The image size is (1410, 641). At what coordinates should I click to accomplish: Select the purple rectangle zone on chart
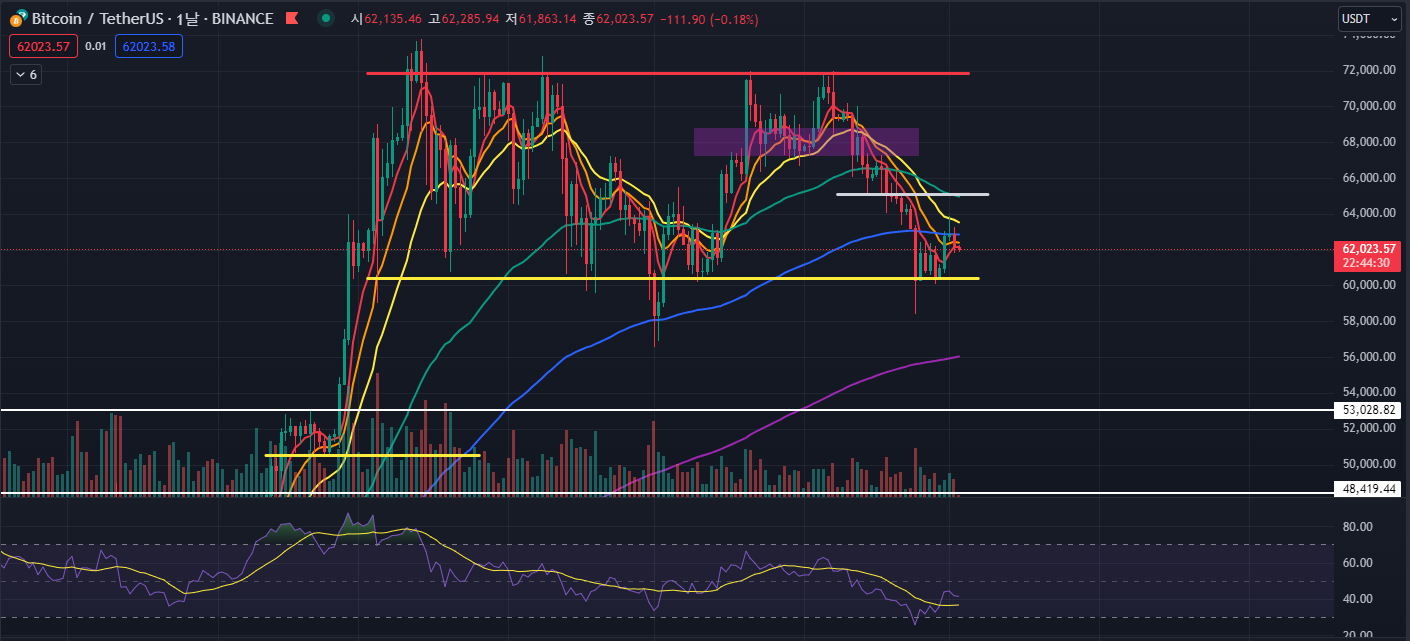[x=806, y=142]
